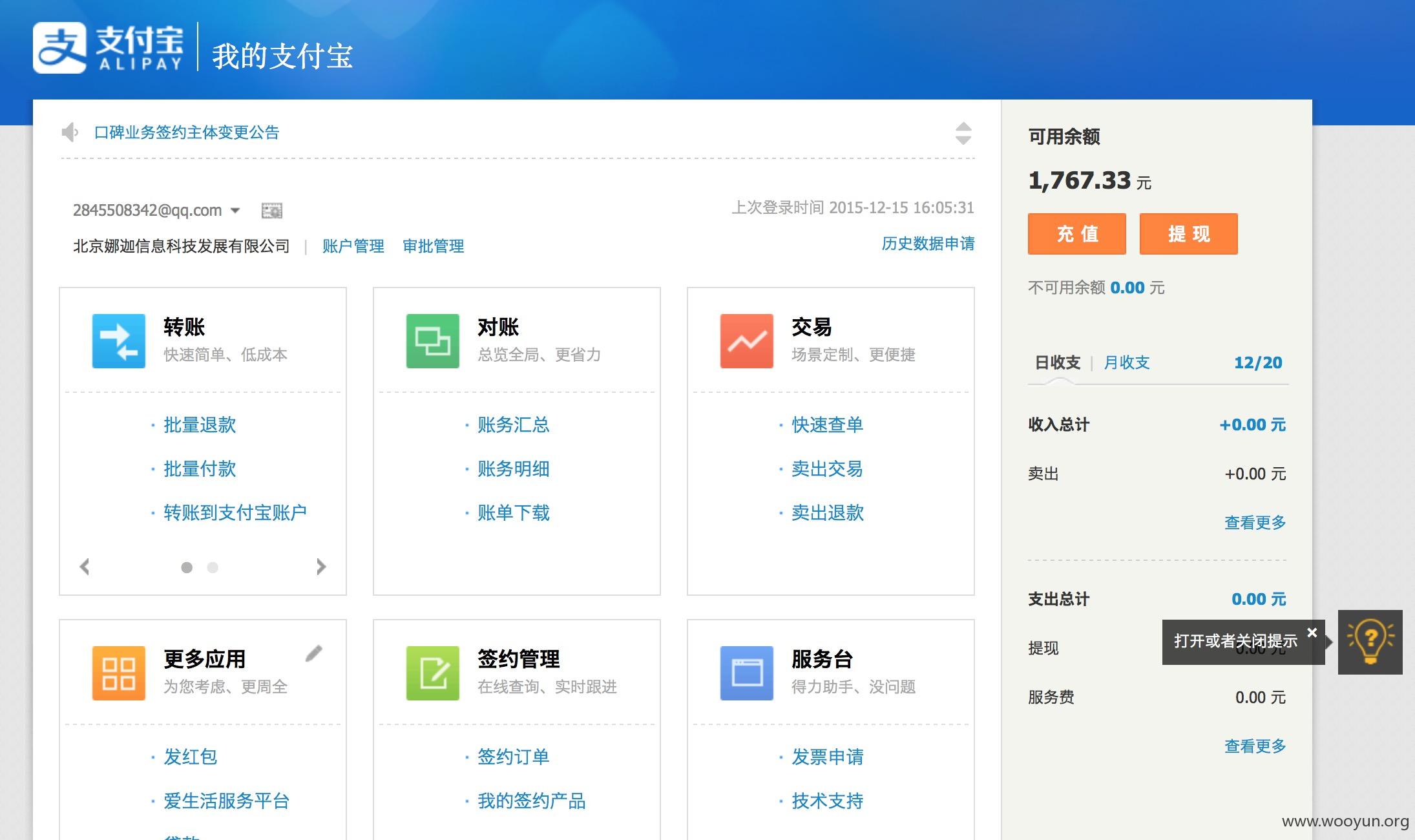Click the Alipay logo icon
Screen dimensions: 1415x840
[59, 48]
